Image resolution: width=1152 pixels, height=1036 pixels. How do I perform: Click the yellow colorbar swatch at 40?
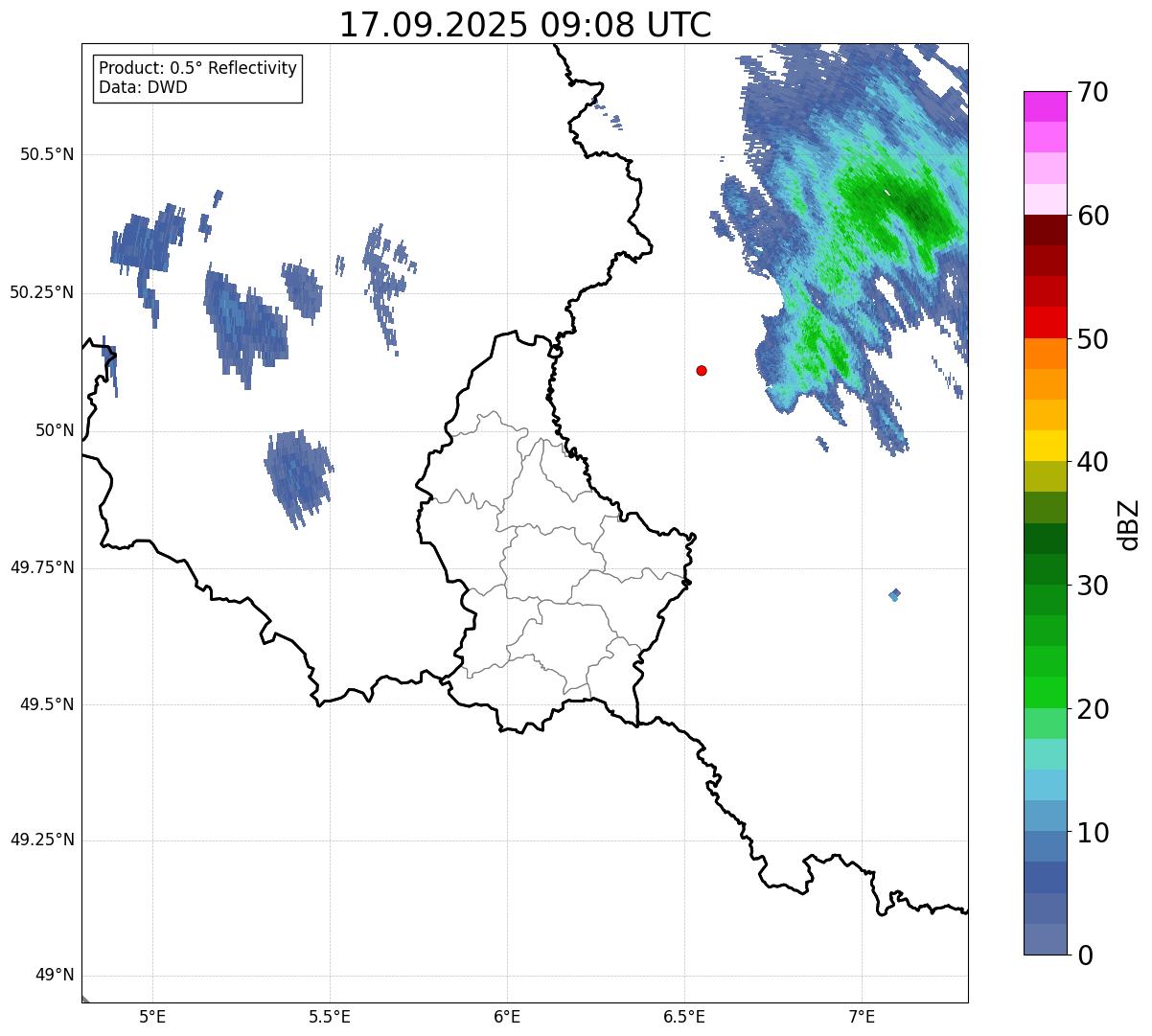(x=1045, y=447)
